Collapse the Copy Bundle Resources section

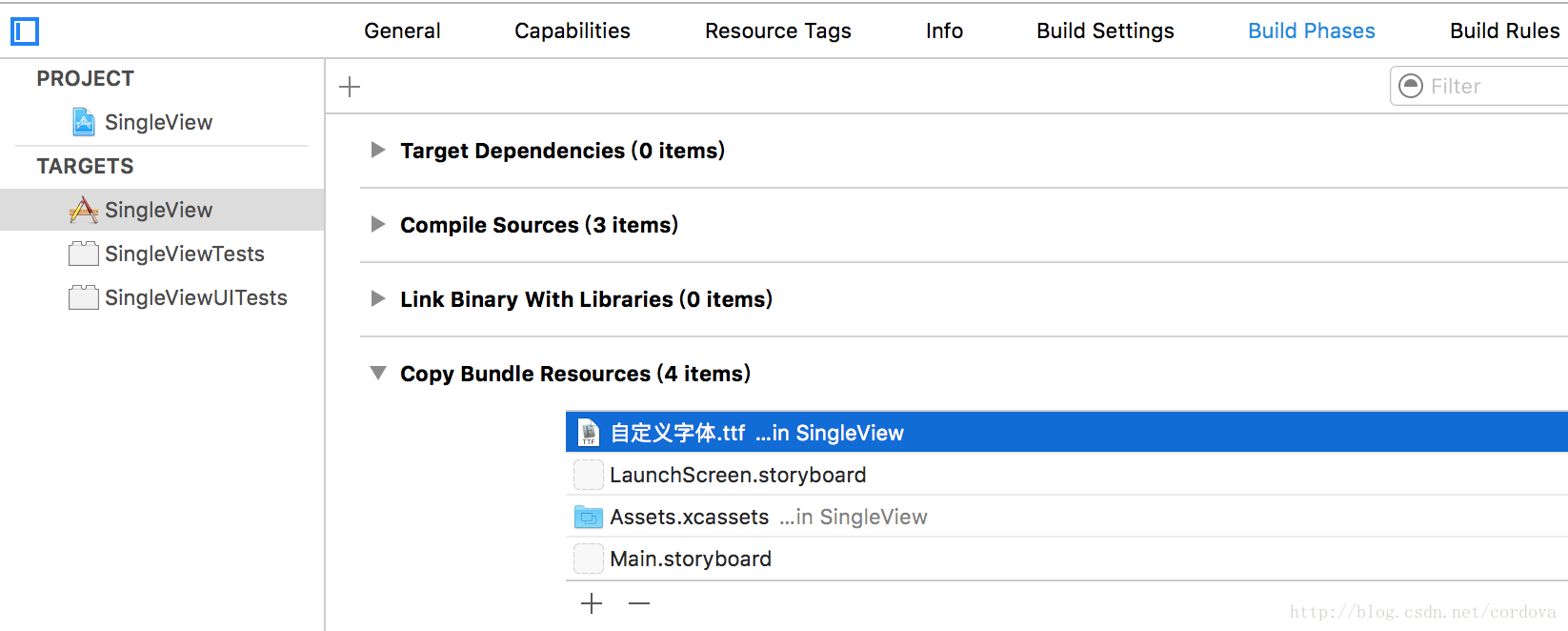(x=378, y=373)
